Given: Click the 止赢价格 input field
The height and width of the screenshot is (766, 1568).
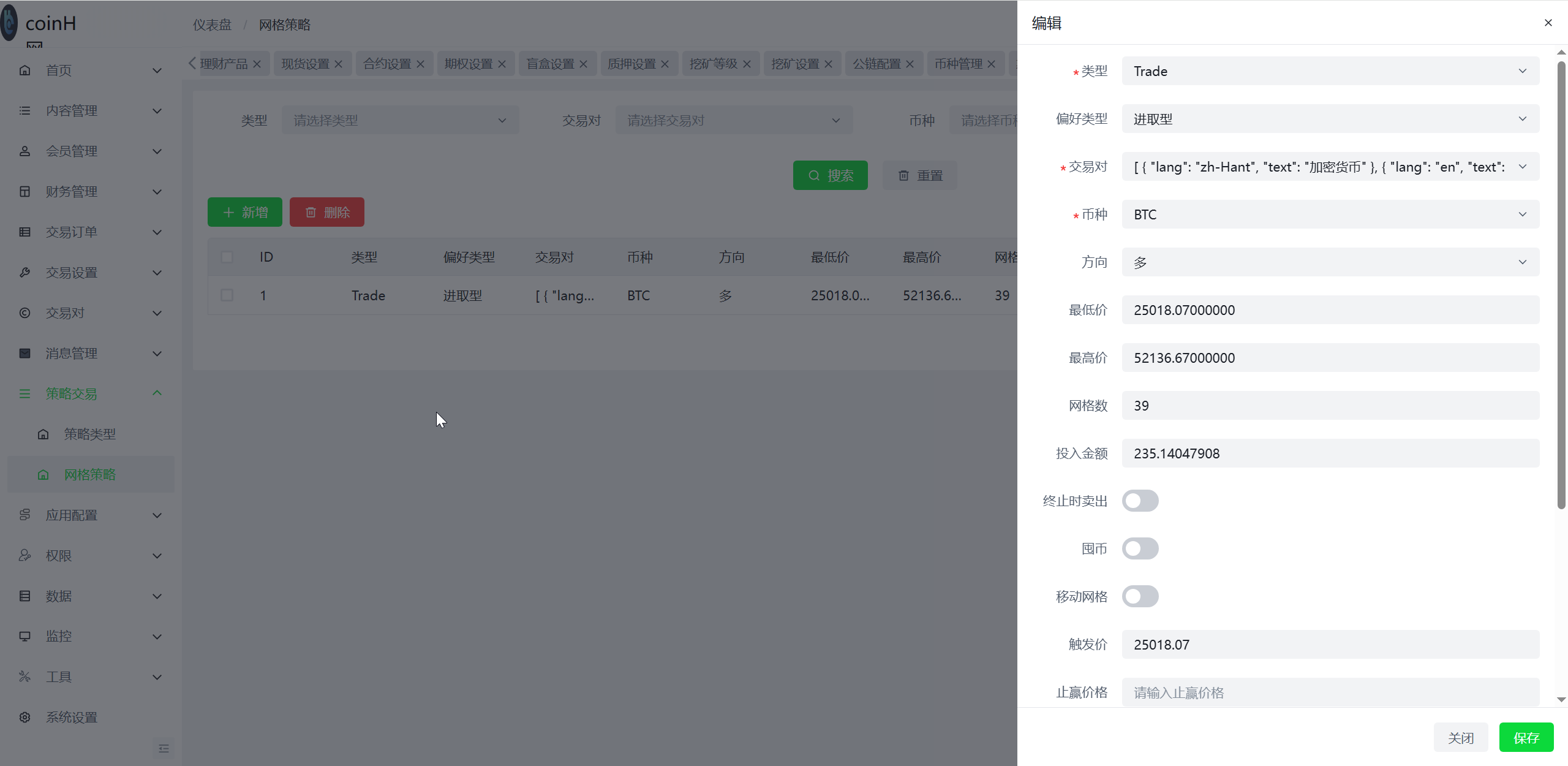Looking at the screenshot, I should (1329, 692).
